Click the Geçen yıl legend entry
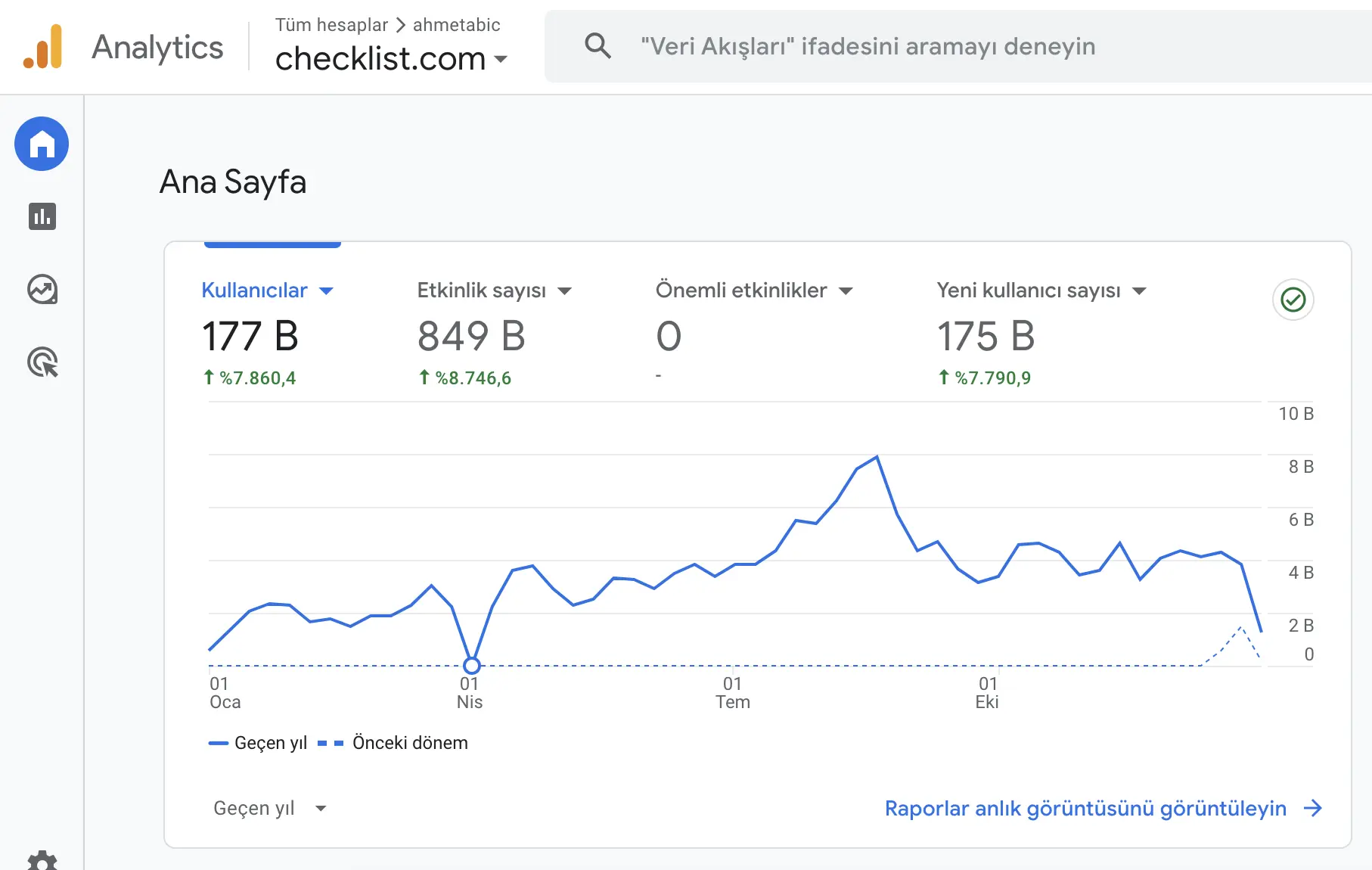The height and width of the screenshot is (870, 1372). tap(258, 743)
